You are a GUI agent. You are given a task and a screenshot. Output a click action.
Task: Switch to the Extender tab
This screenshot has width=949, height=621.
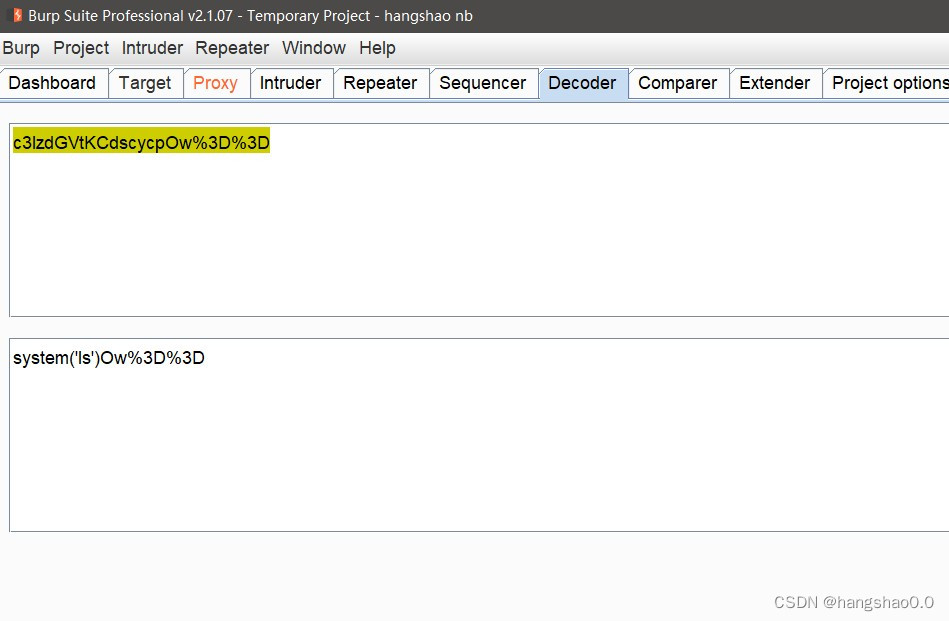point(775,83)
